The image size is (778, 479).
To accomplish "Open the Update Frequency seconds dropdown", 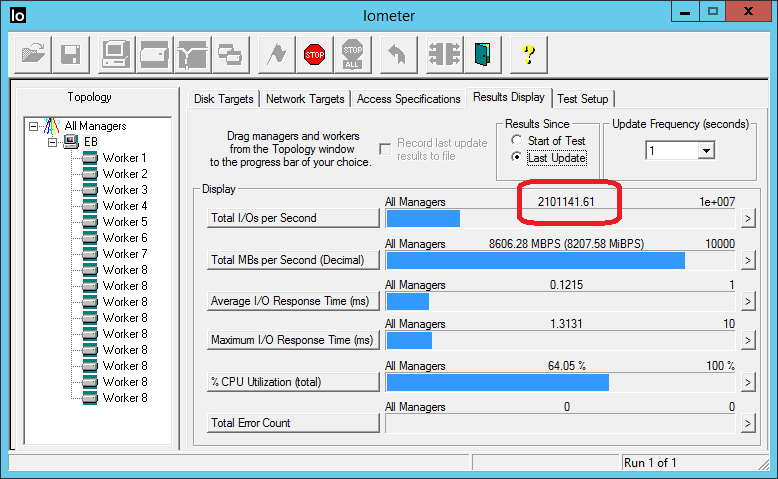I will pos(707,150).
